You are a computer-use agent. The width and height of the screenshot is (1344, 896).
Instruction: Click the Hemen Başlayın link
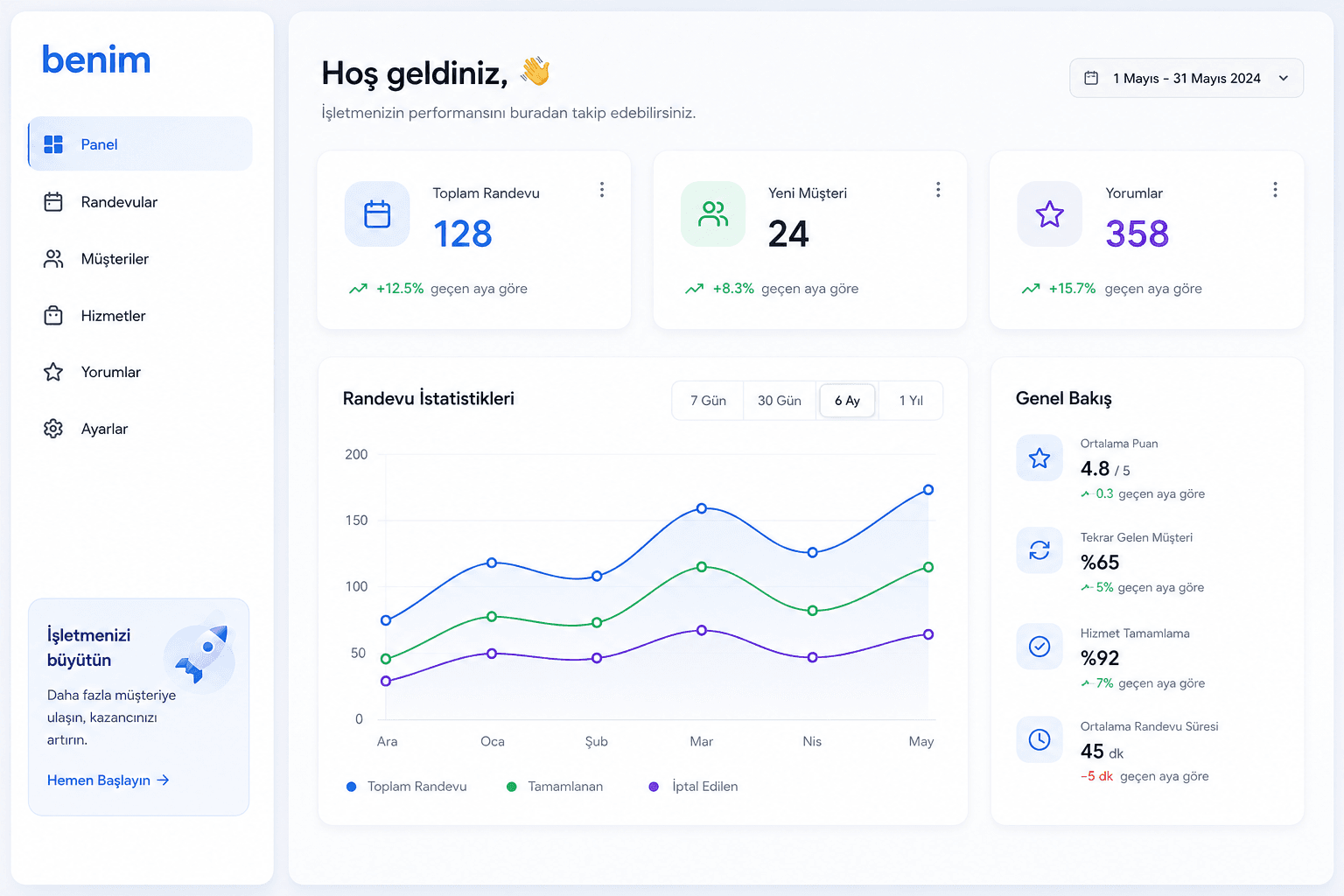click(x=108, y=780)
